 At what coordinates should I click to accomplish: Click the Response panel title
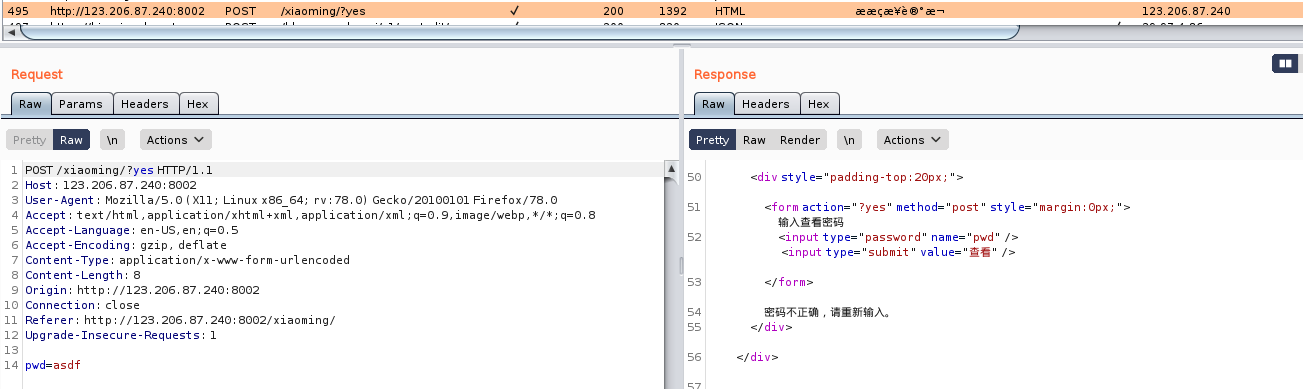(725, 74)
